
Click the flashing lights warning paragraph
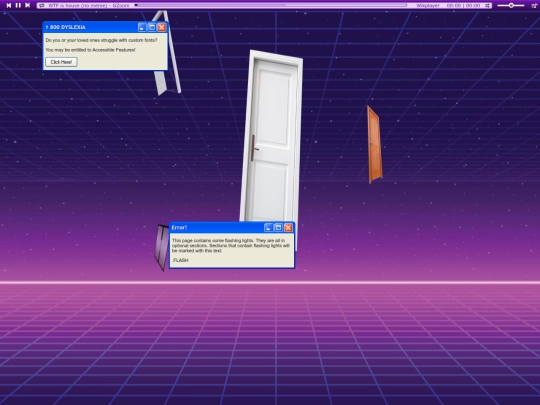click(x=230, y=246)
